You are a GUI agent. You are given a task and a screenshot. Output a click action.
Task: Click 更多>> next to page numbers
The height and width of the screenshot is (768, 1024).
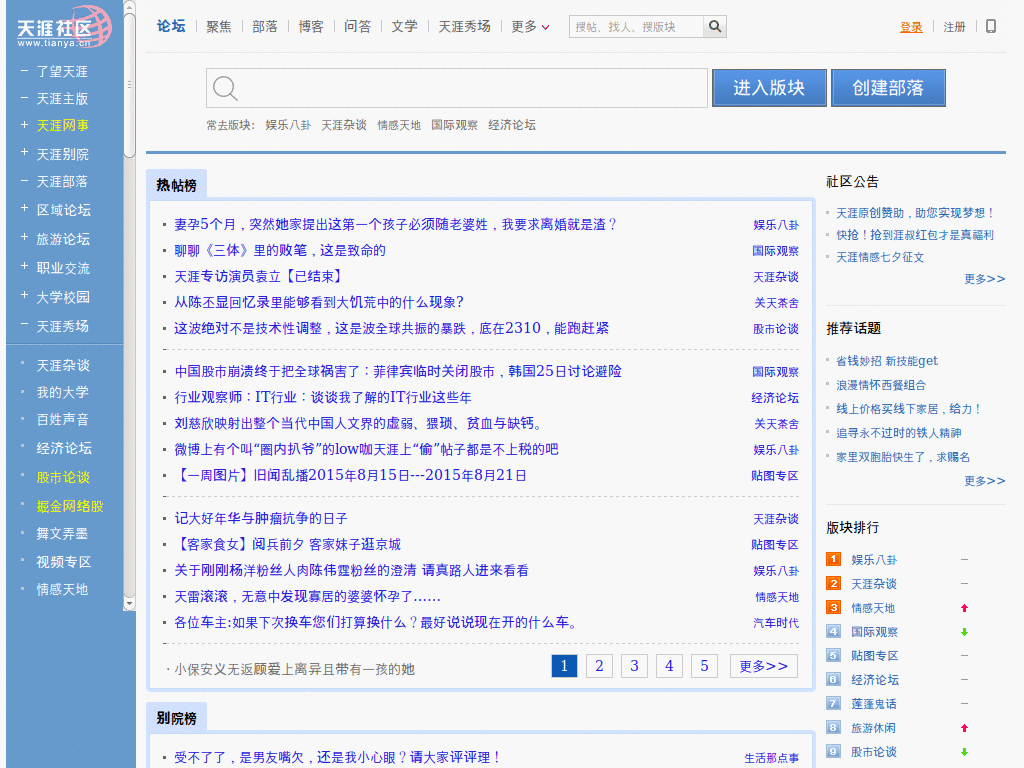763,665
